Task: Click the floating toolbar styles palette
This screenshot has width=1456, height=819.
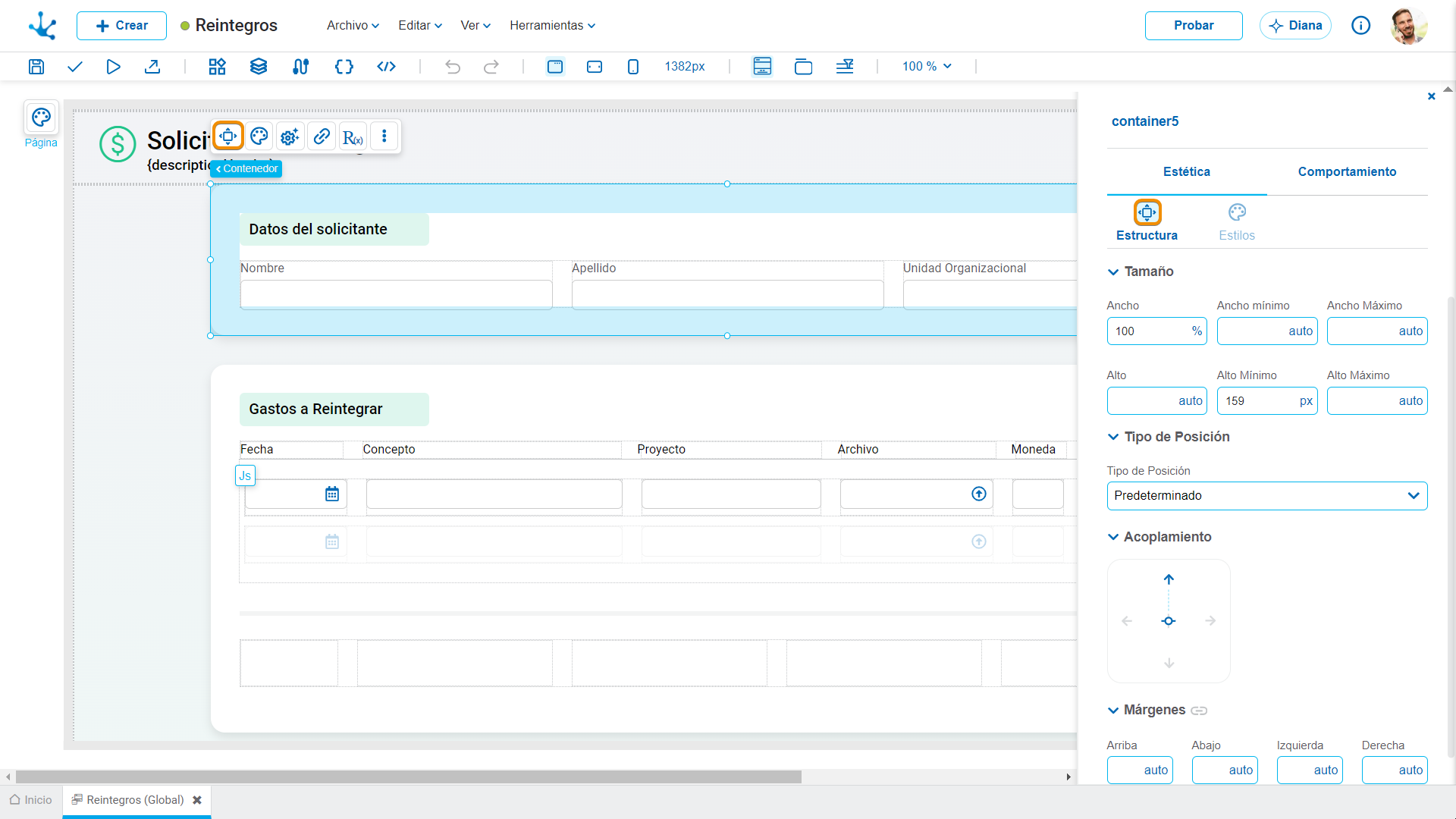Action: click(x=259, y=136)
